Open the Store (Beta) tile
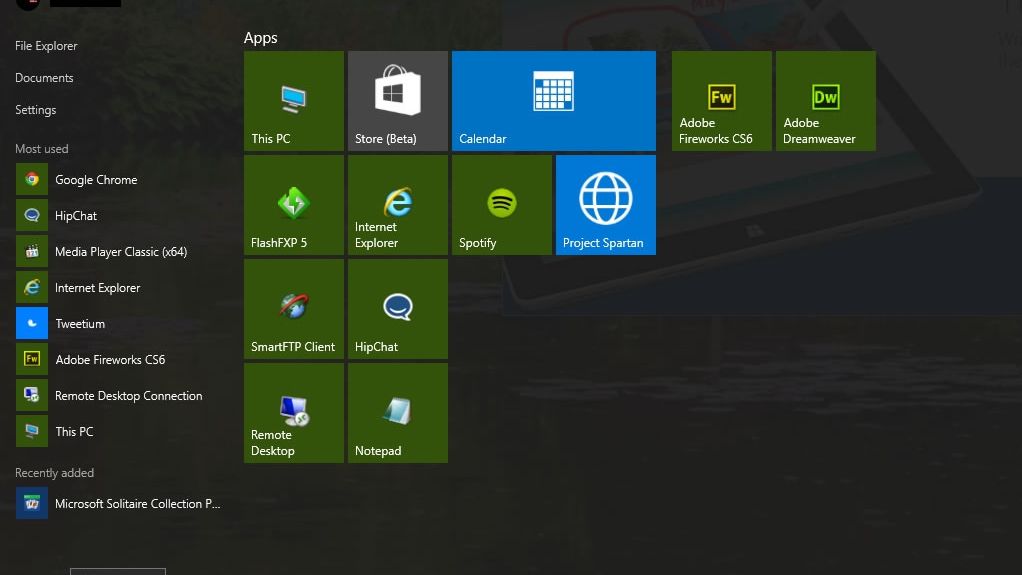 398,101
